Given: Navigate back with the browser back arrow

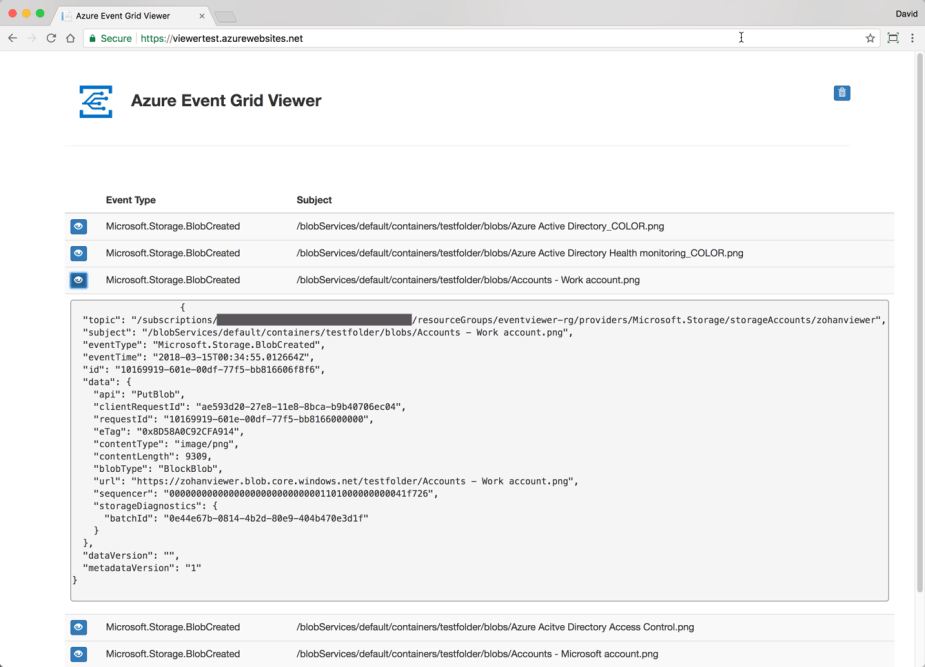Looking at the screenshot, I should coord(11,37).
